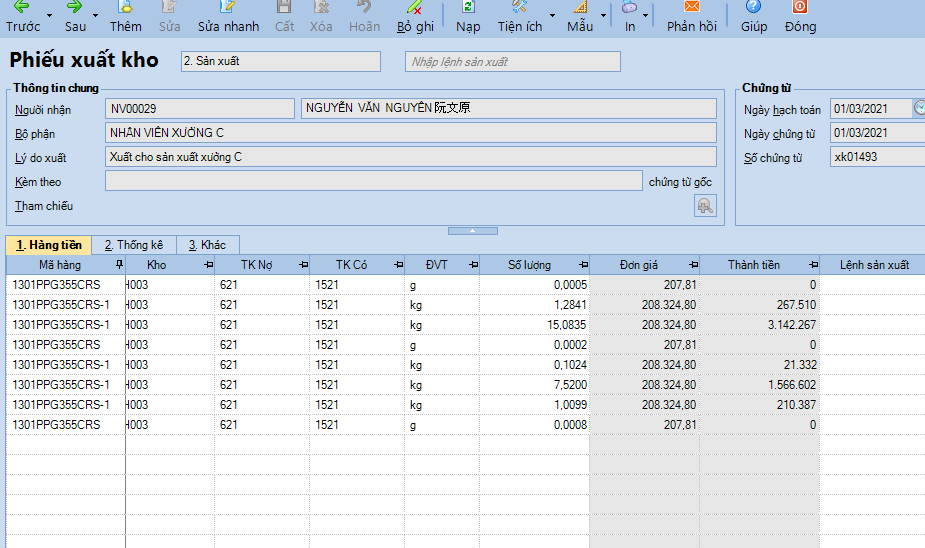This screenshot has height=548, width=925.
Task: Expand the Sau dropdown arrow
Action: tap(96, 15)
